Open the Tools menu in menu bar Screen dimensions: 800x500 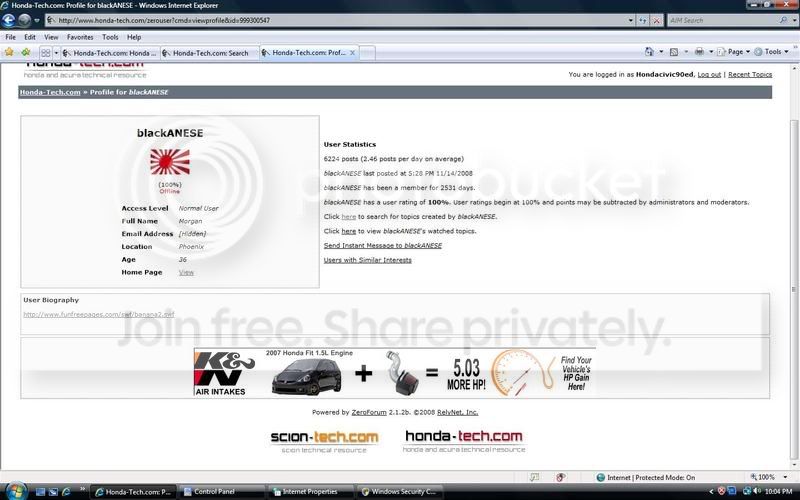[110, 37]
